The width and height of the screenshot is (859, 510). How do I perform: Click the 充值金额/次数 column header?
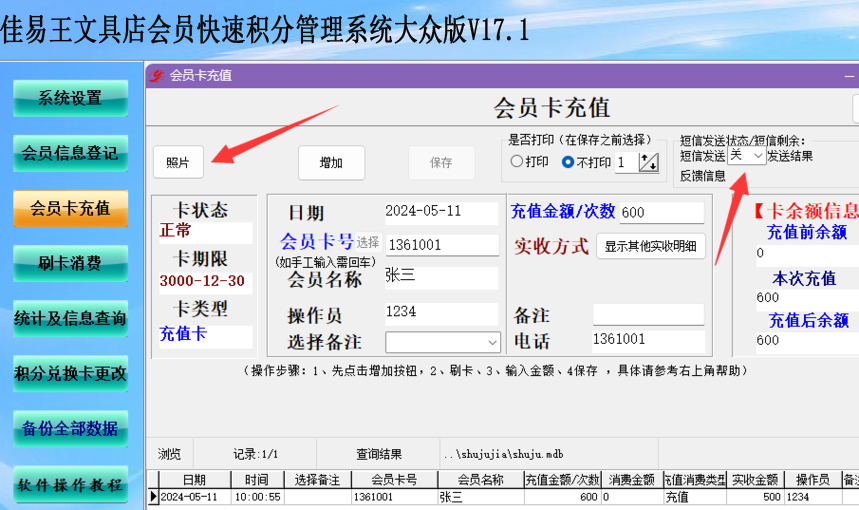[x=563, y=480]
